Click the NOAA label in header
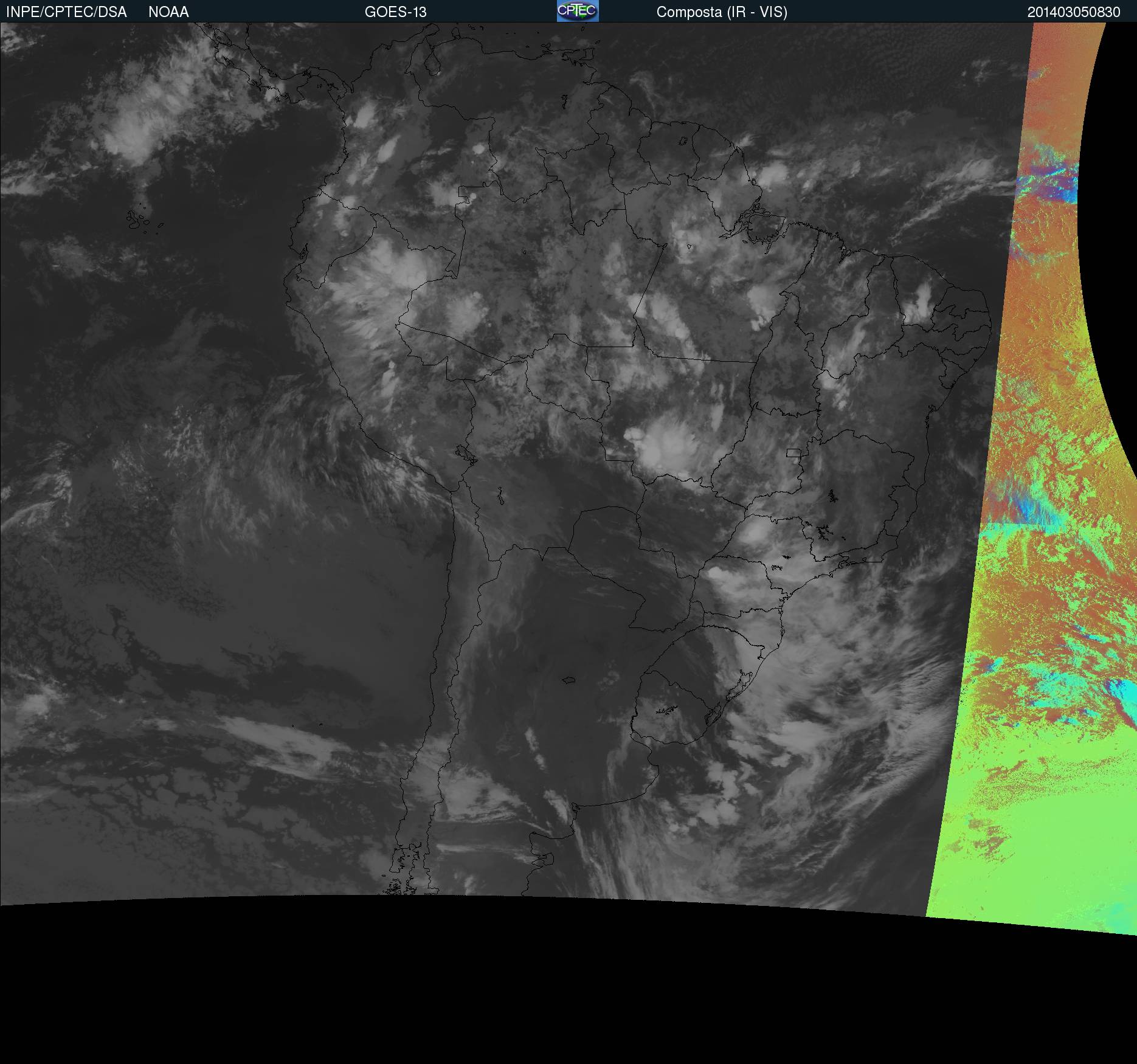The width and height of the screenshot is (1137, 1064). click(x=168, y=12)
